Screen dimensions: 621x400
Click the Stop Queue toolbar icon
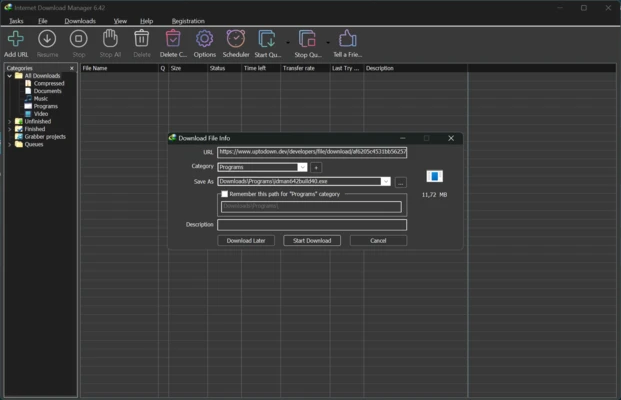click(x=307, y=39)
